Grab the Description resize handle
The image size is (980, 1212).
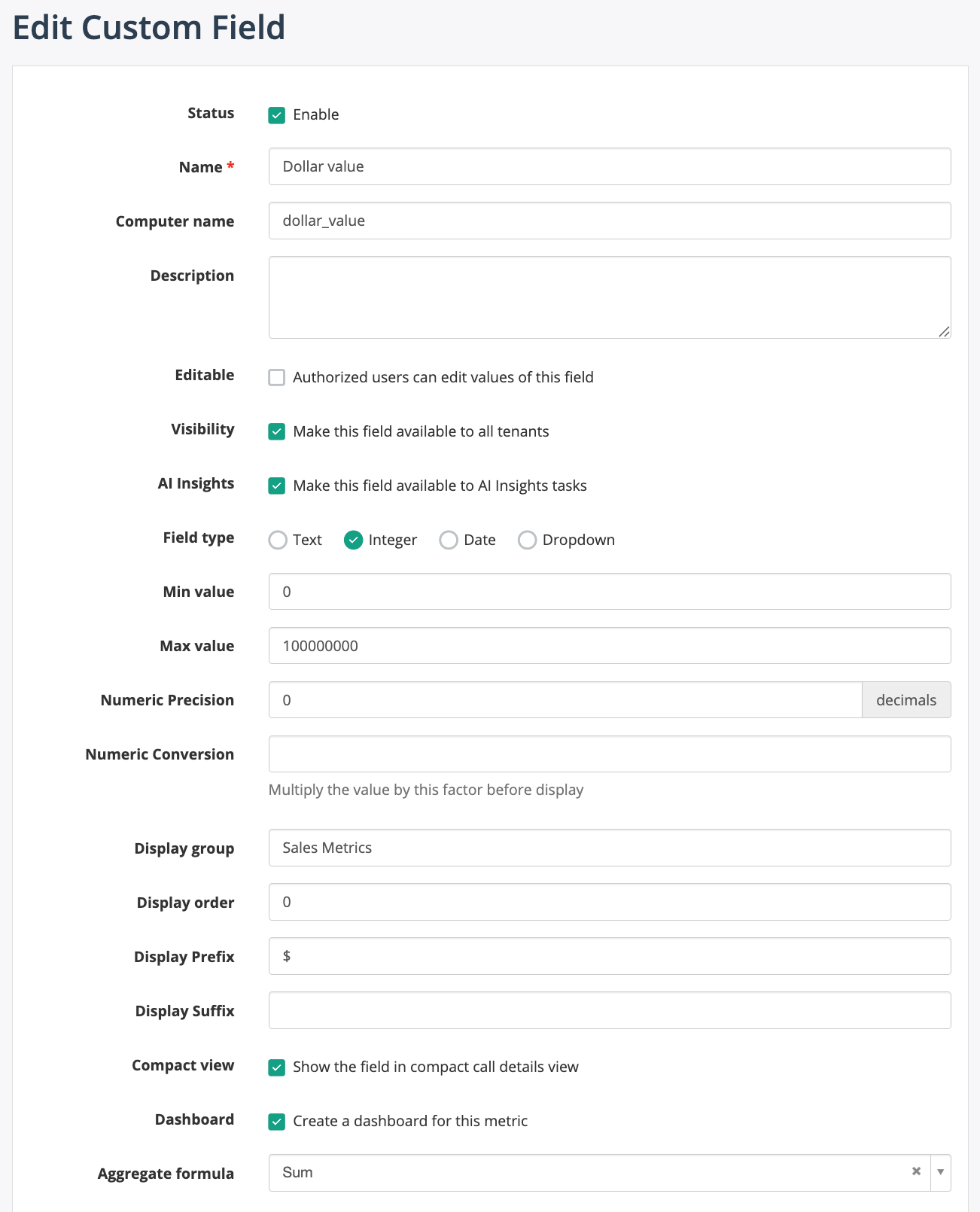(944, 331)
